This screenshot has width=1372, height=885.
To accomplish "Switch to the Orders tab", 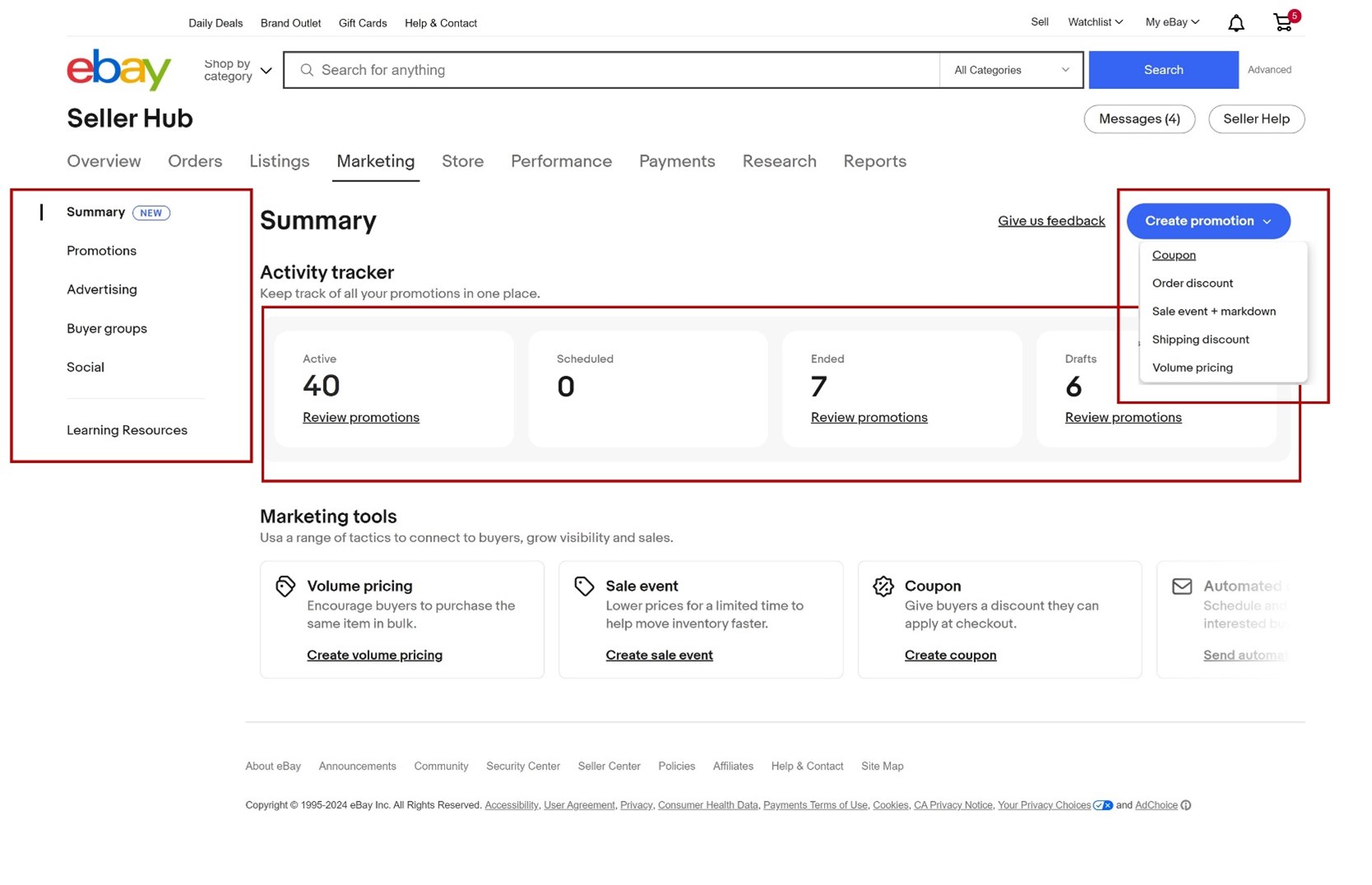I will click(195, 162).
